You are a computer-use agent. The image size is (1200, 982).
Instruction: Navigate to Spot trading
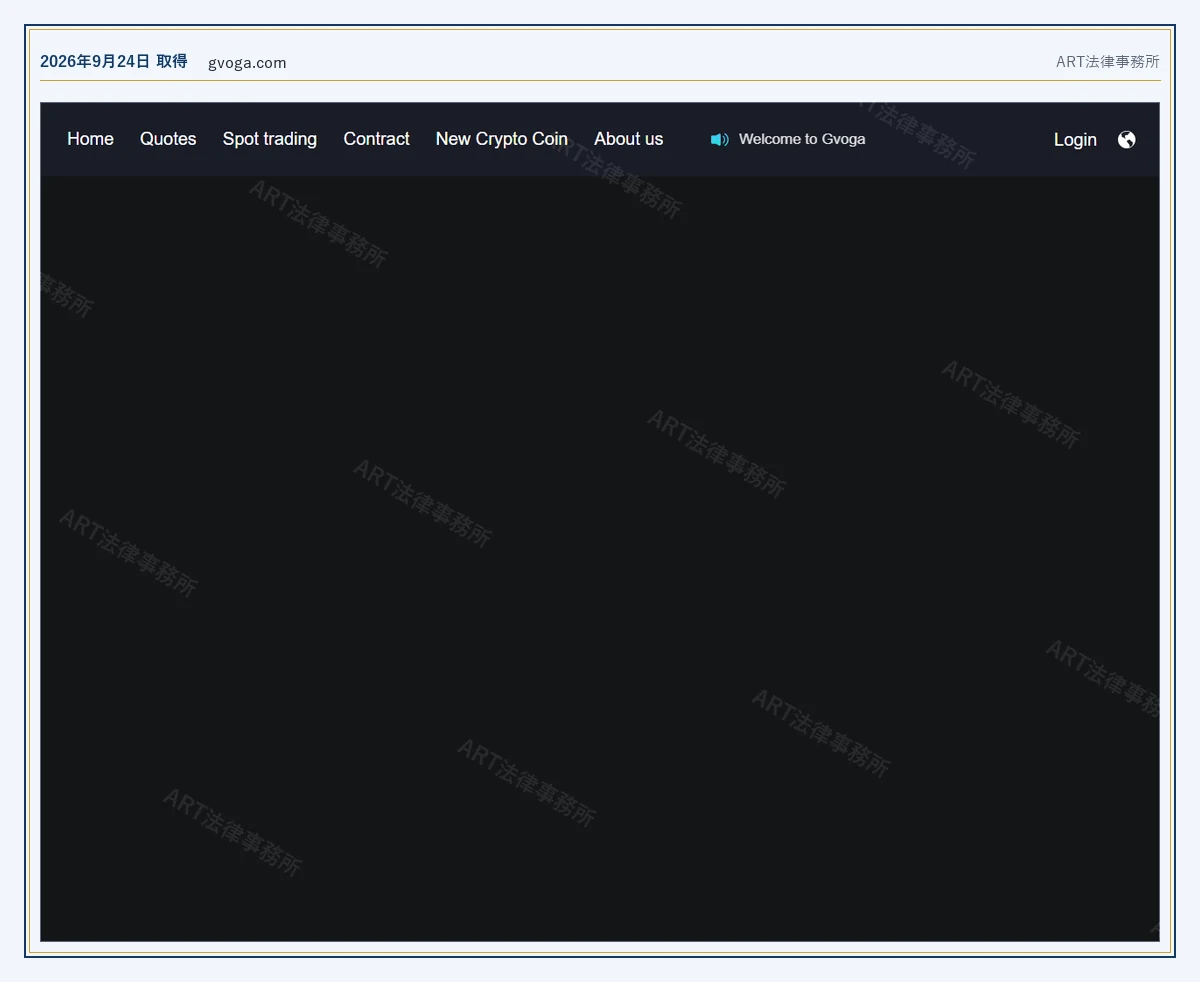coord(270,139)
